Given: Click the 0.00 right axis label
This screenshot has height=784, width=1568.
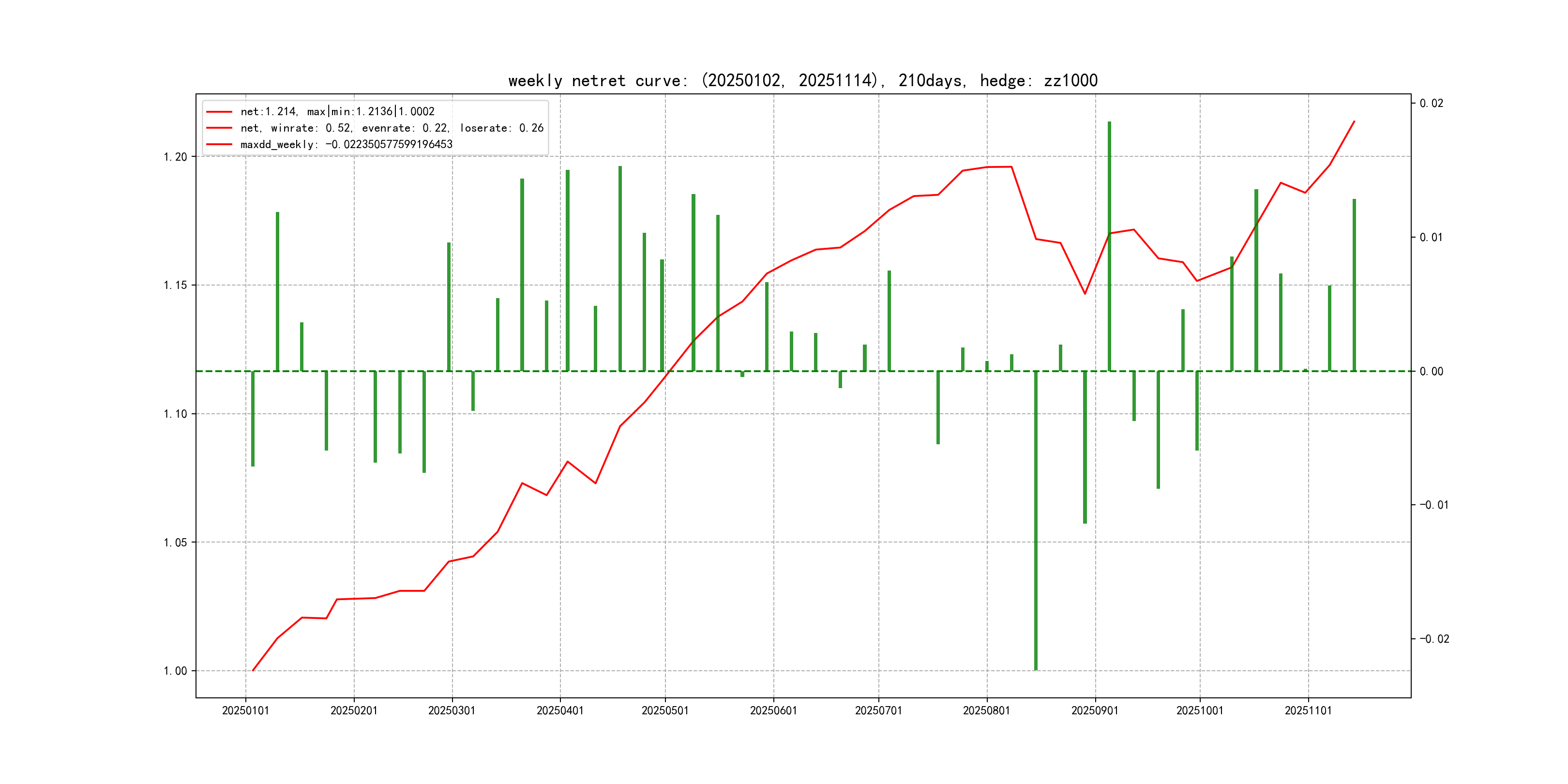Looking at the screenshot, I should (x=1431, y=371).
